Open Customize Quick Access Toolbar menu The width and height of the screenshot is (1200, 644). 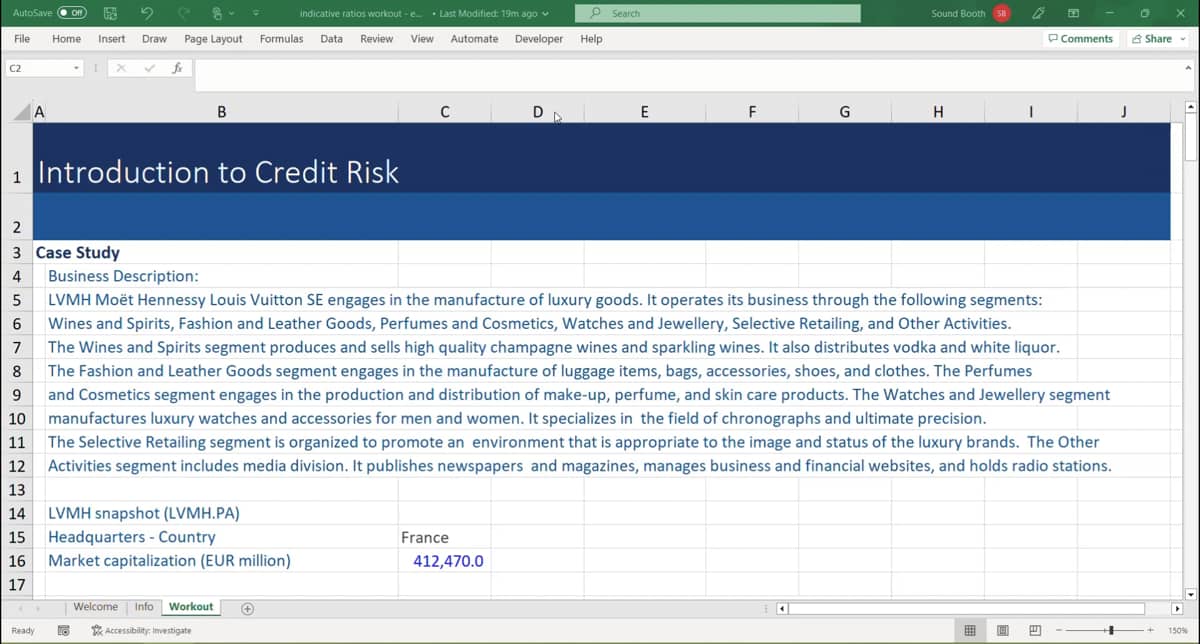(256, 13)
